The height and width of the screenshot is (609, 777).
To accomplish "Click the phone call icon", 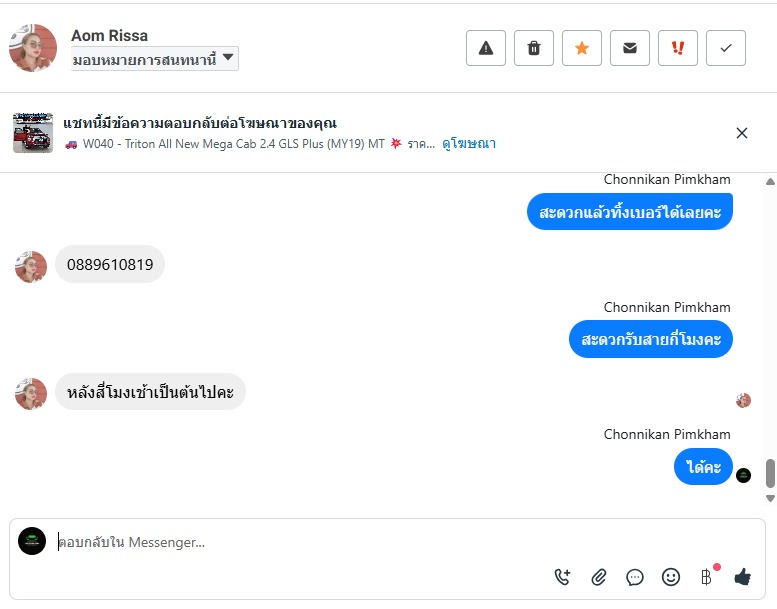I will point(562,577).
